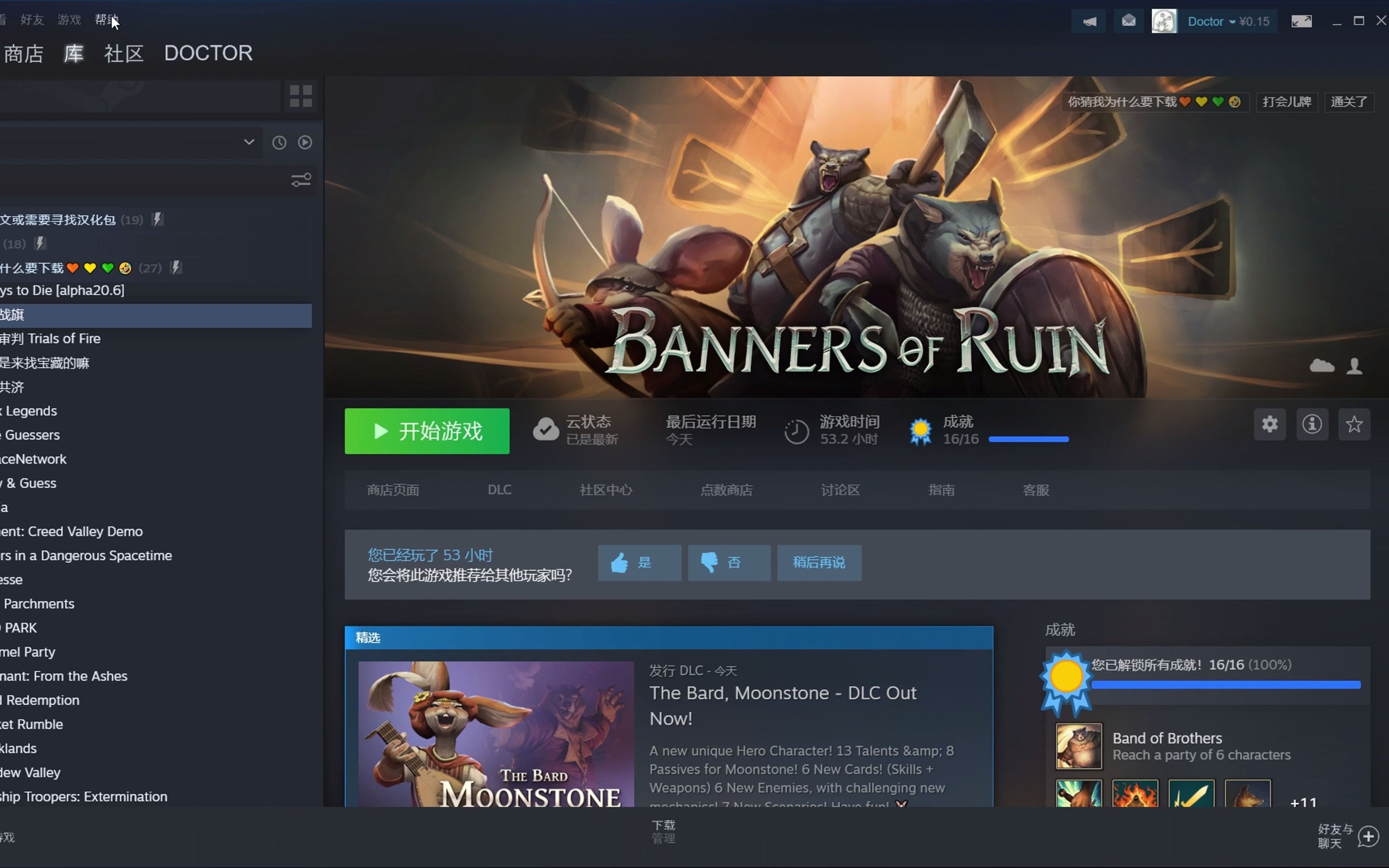The width and height of the screenshot is (1389, 868).
Task: Click the 稍后再说 button
Action: [x=818, y=563]
